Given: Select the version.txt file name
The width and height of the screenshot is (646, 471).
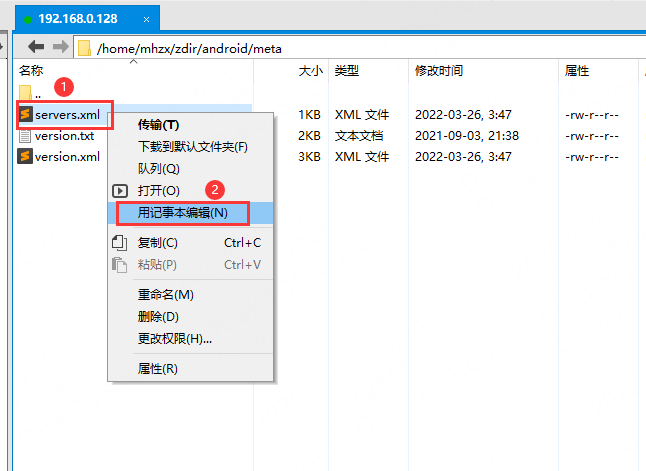Looking at the screenshot, I should coord(65,136).
